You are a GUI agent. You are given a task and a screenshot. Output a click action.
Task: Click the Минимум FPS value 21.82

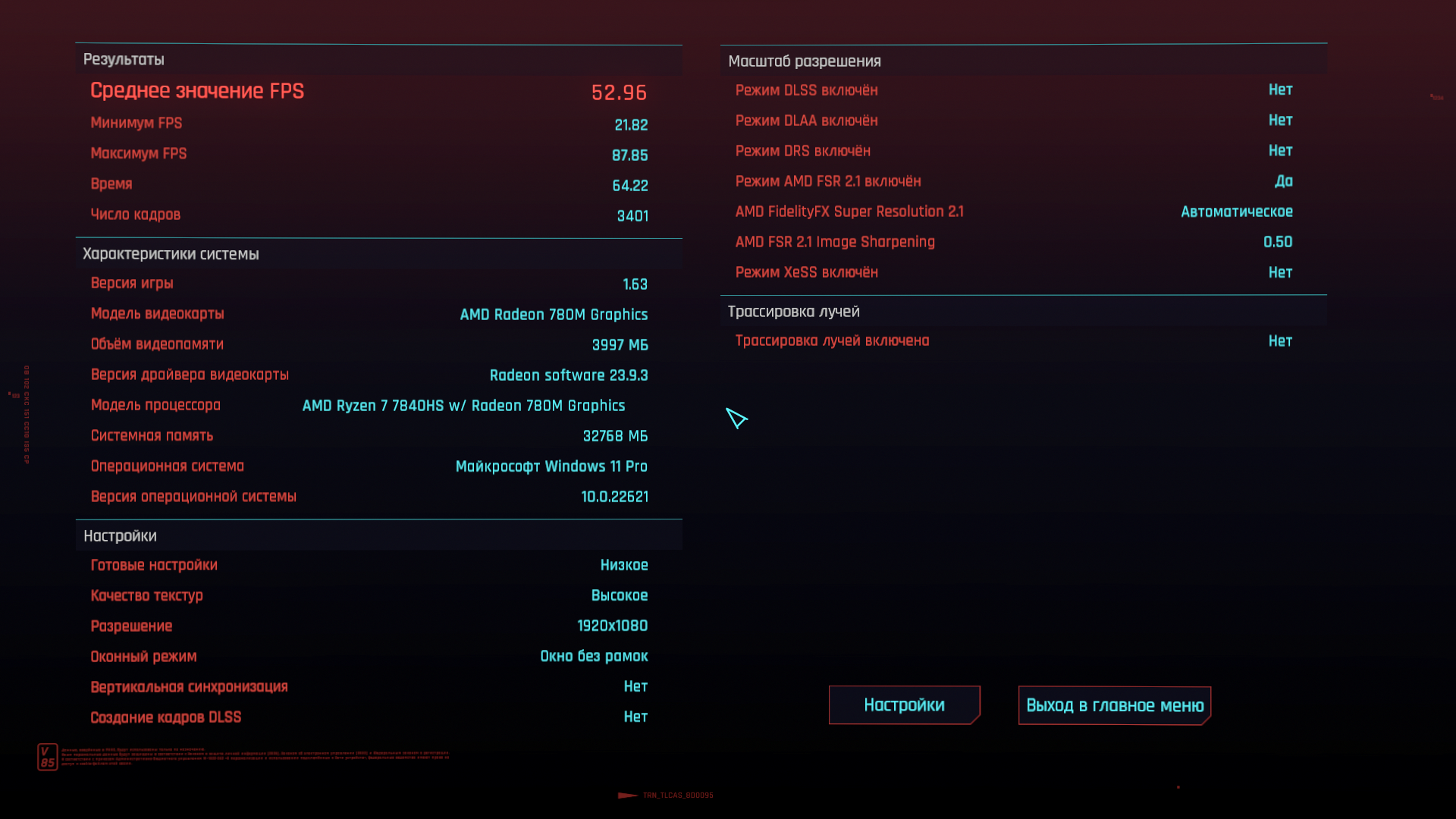pos(631,125)
